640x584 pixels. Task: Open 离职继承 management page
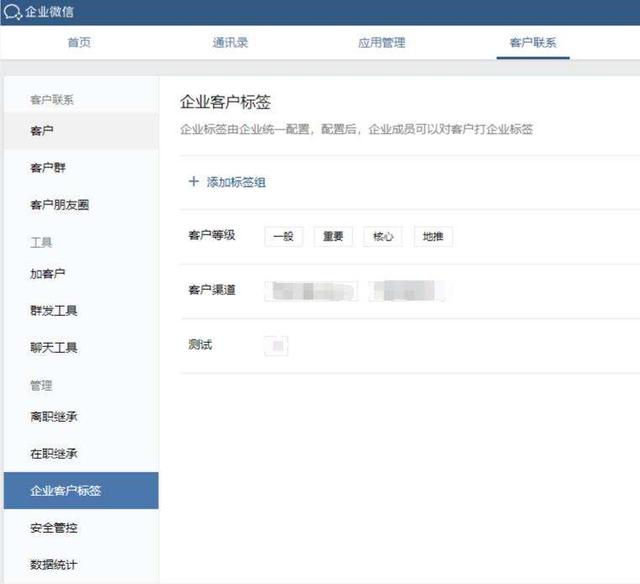coord(81,417)
